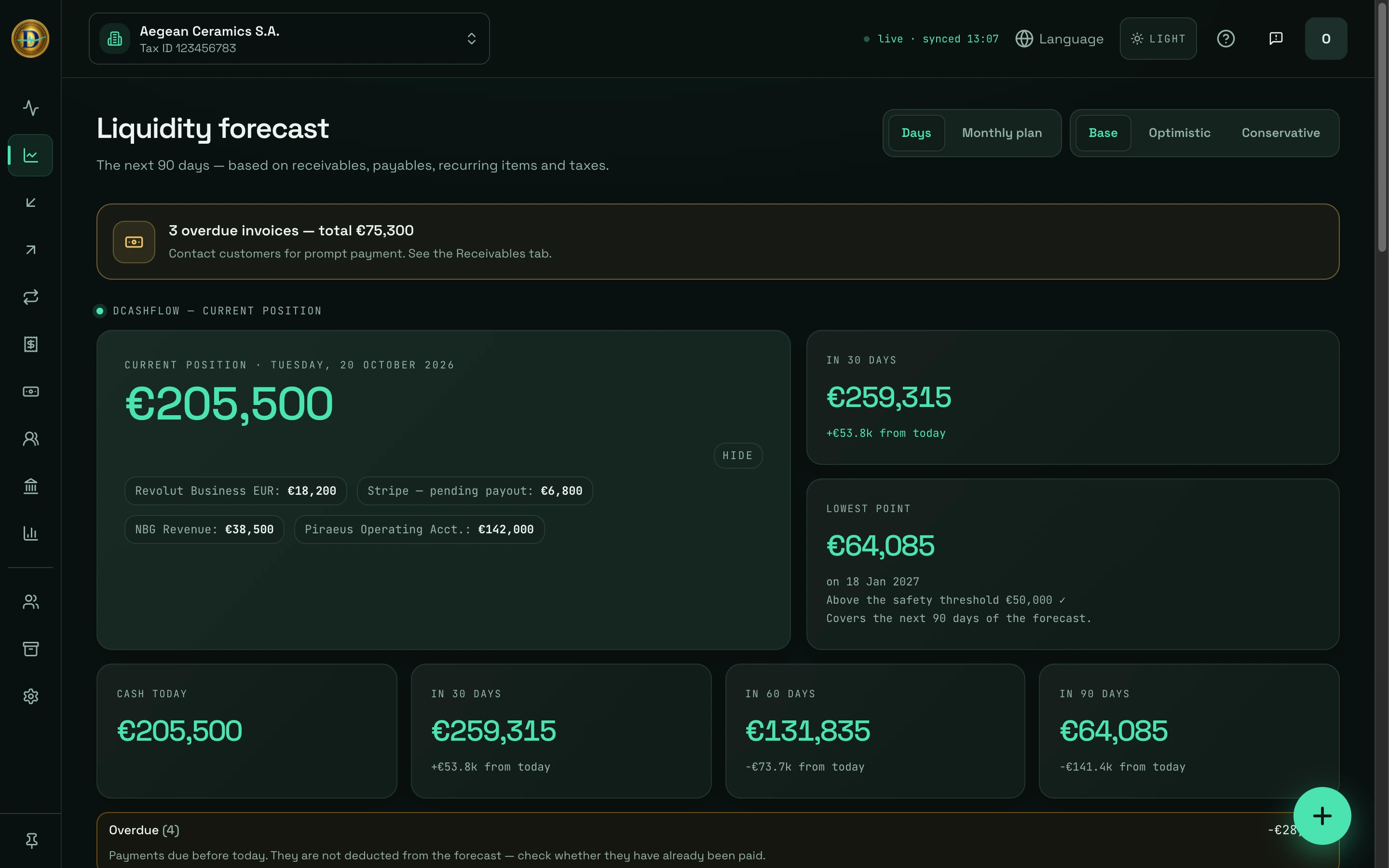
Task: Click the In 90 Days summary card
Action: [x=1189, y=731]
